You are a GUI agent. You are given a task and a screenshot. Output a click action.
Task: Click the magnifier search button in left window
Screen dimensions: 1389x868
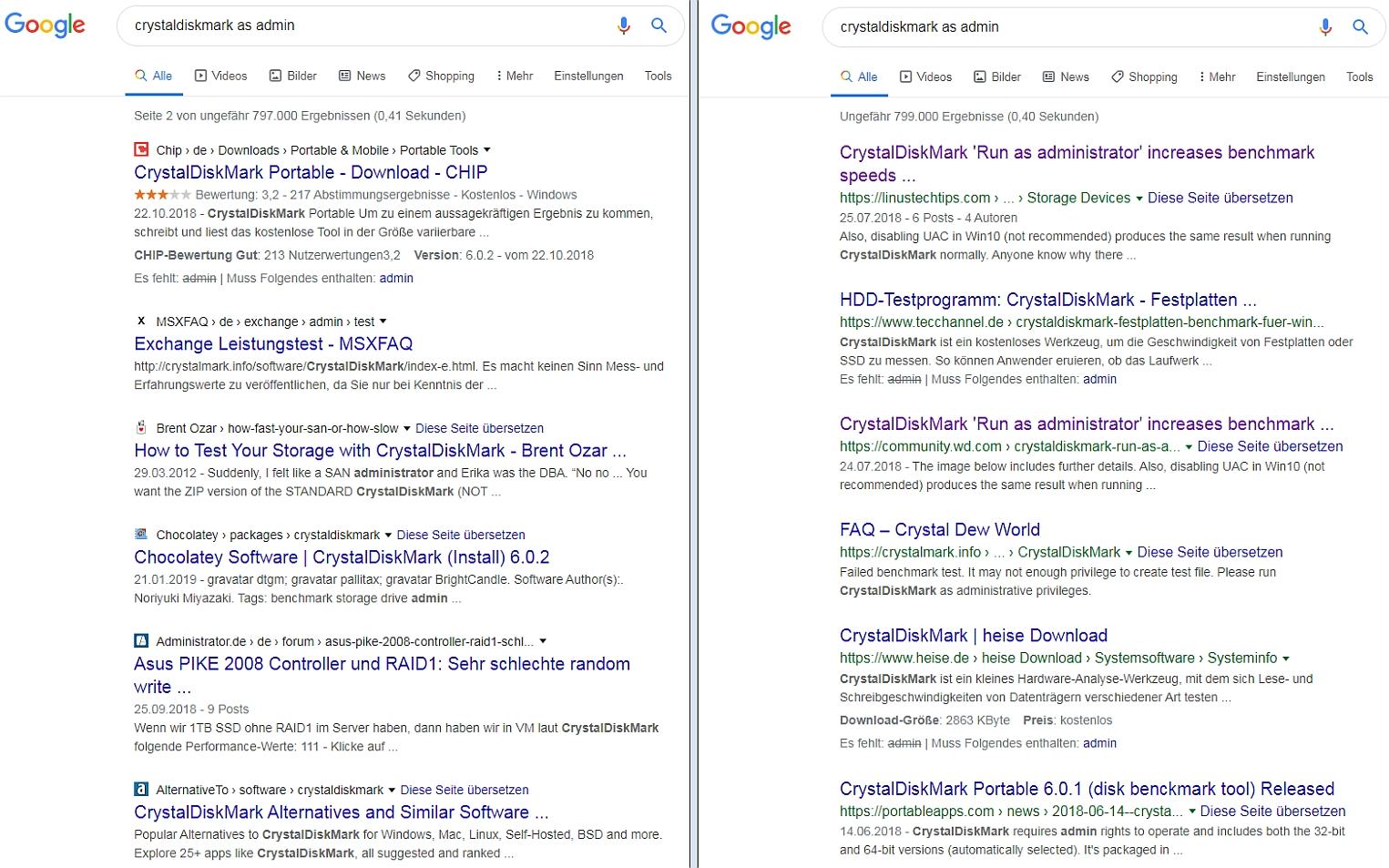[659, 26]
